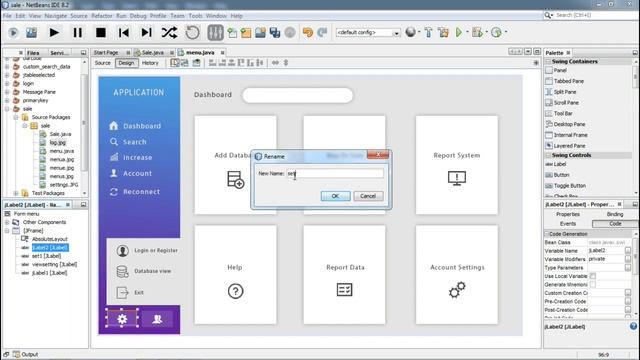Pick Toggle Button from palette
The height and width of the screenshot is (360, 640).
pos(569,186)
